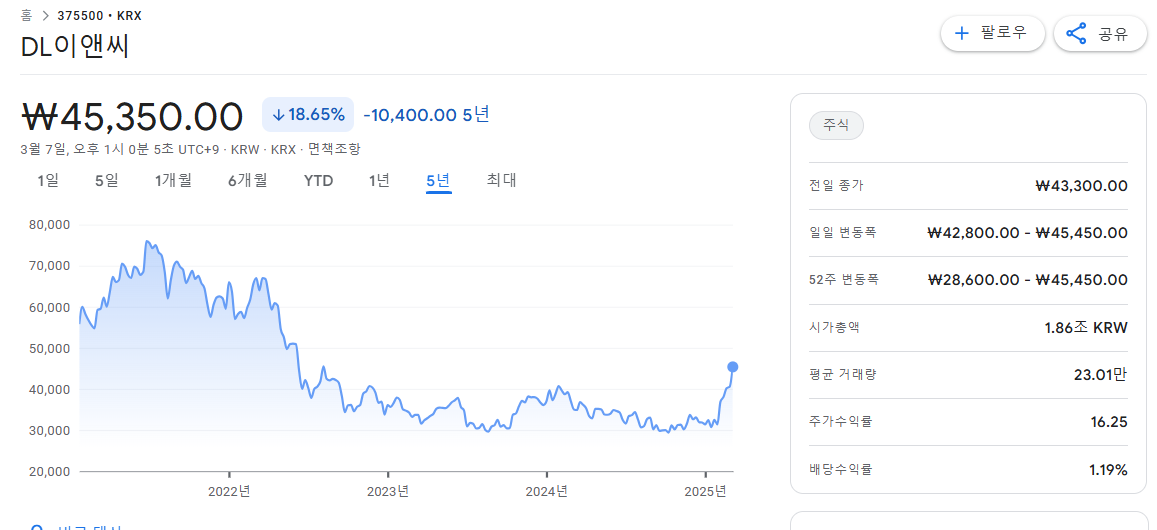1157x530 pixels.
Task: Click the ₩28,600.00 - ₩45,450.00 52-week value
Action: 1028,280
